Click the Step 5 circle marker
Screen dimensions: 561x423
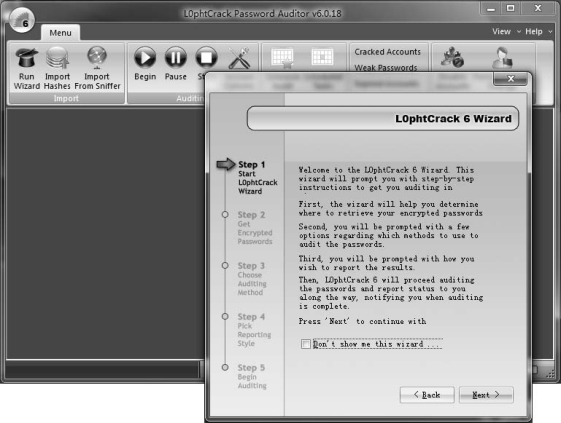[225, 368]
